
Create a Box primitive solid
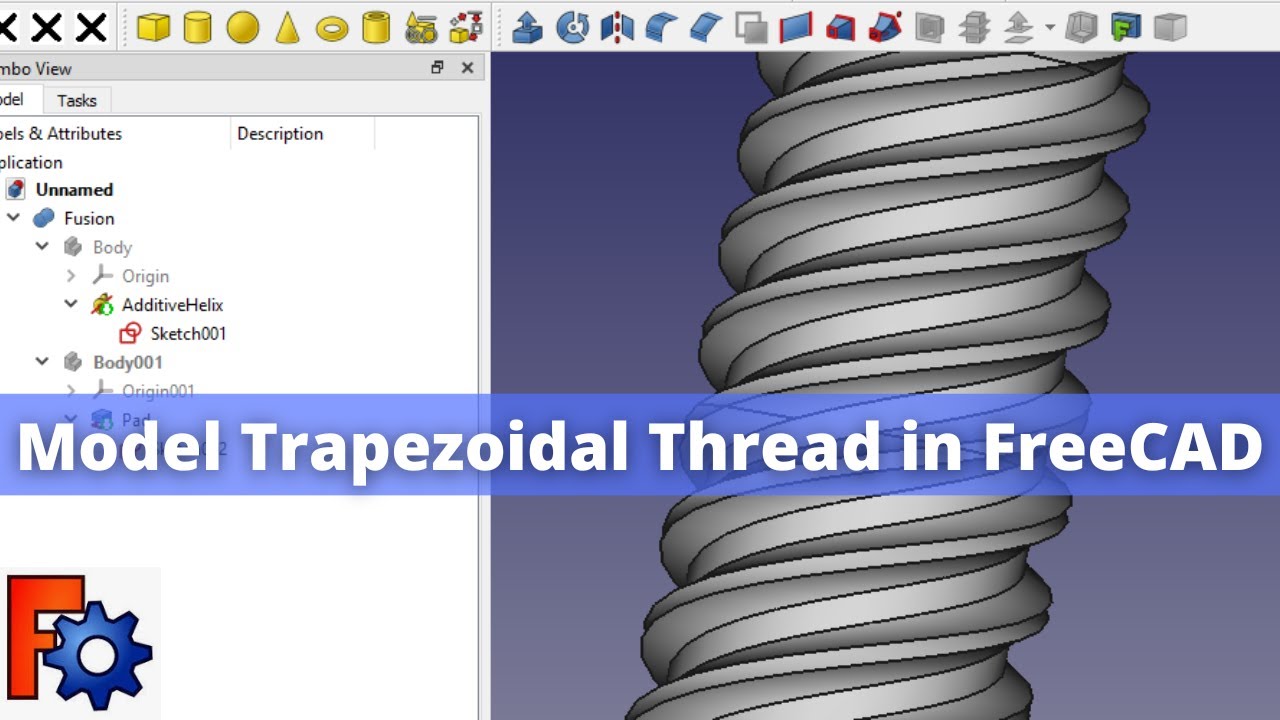[153, 27]
